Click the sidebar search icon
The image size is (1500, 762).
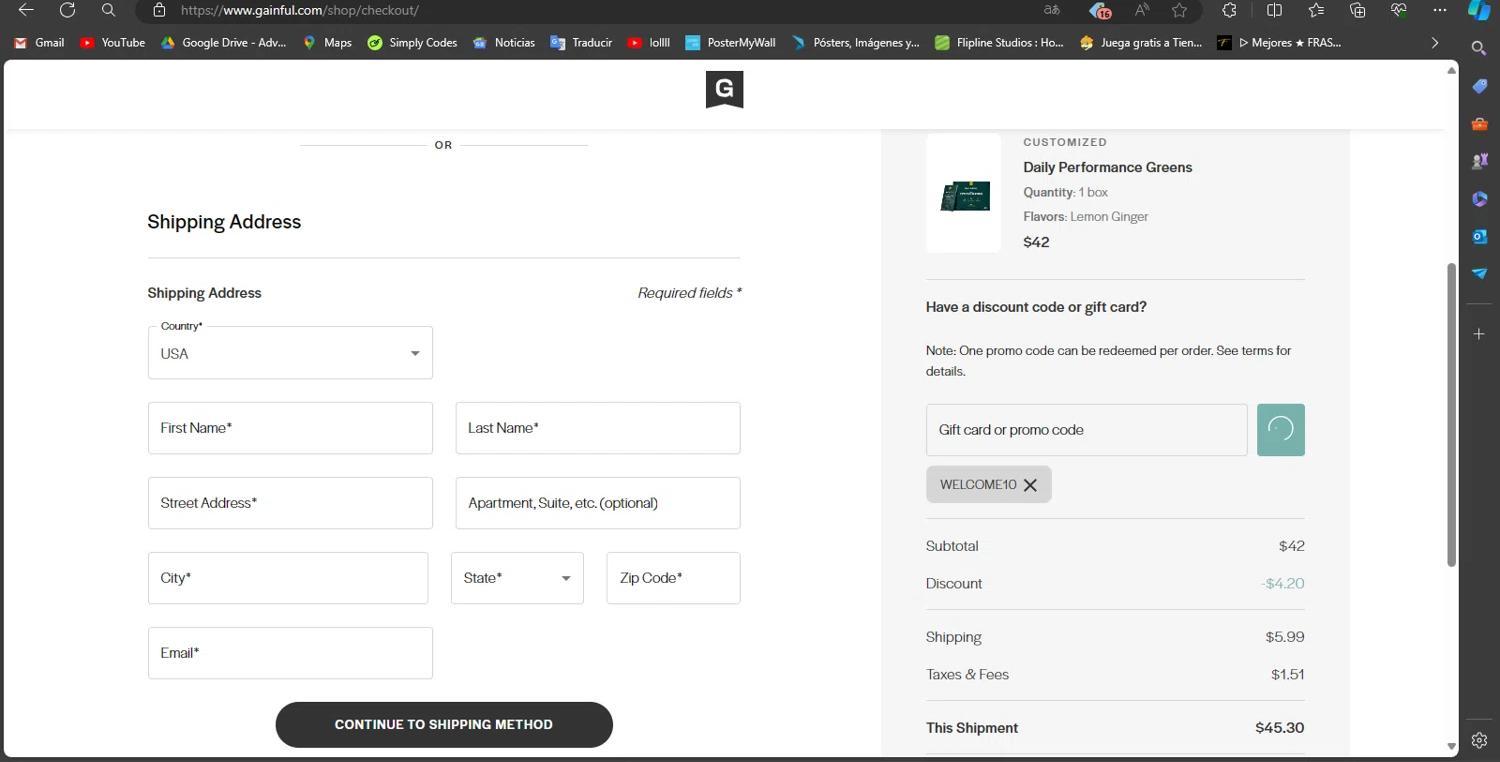1479,47
